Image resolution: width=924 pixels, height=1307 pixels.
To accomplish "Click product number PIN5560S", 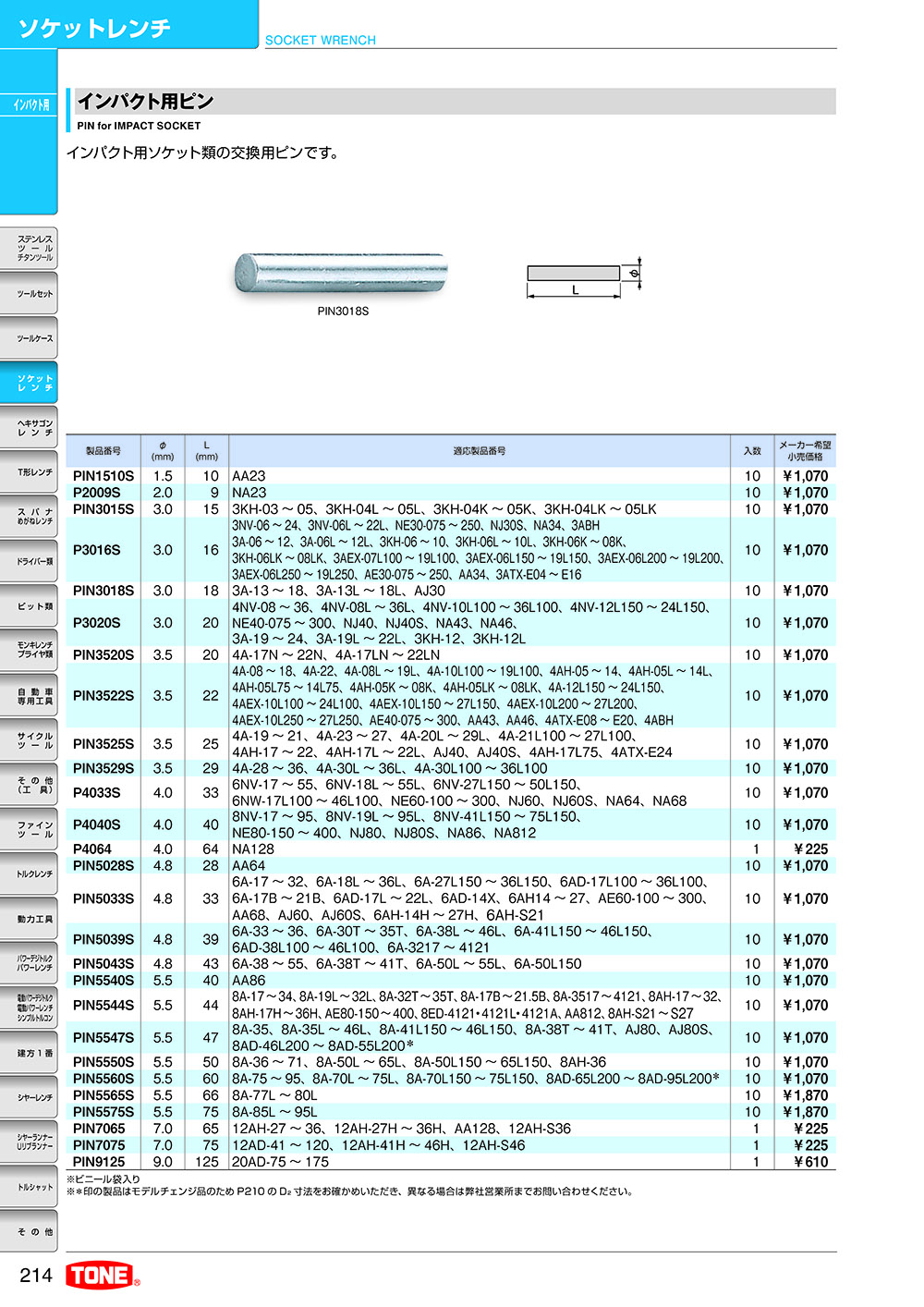I will point(103,1079).
